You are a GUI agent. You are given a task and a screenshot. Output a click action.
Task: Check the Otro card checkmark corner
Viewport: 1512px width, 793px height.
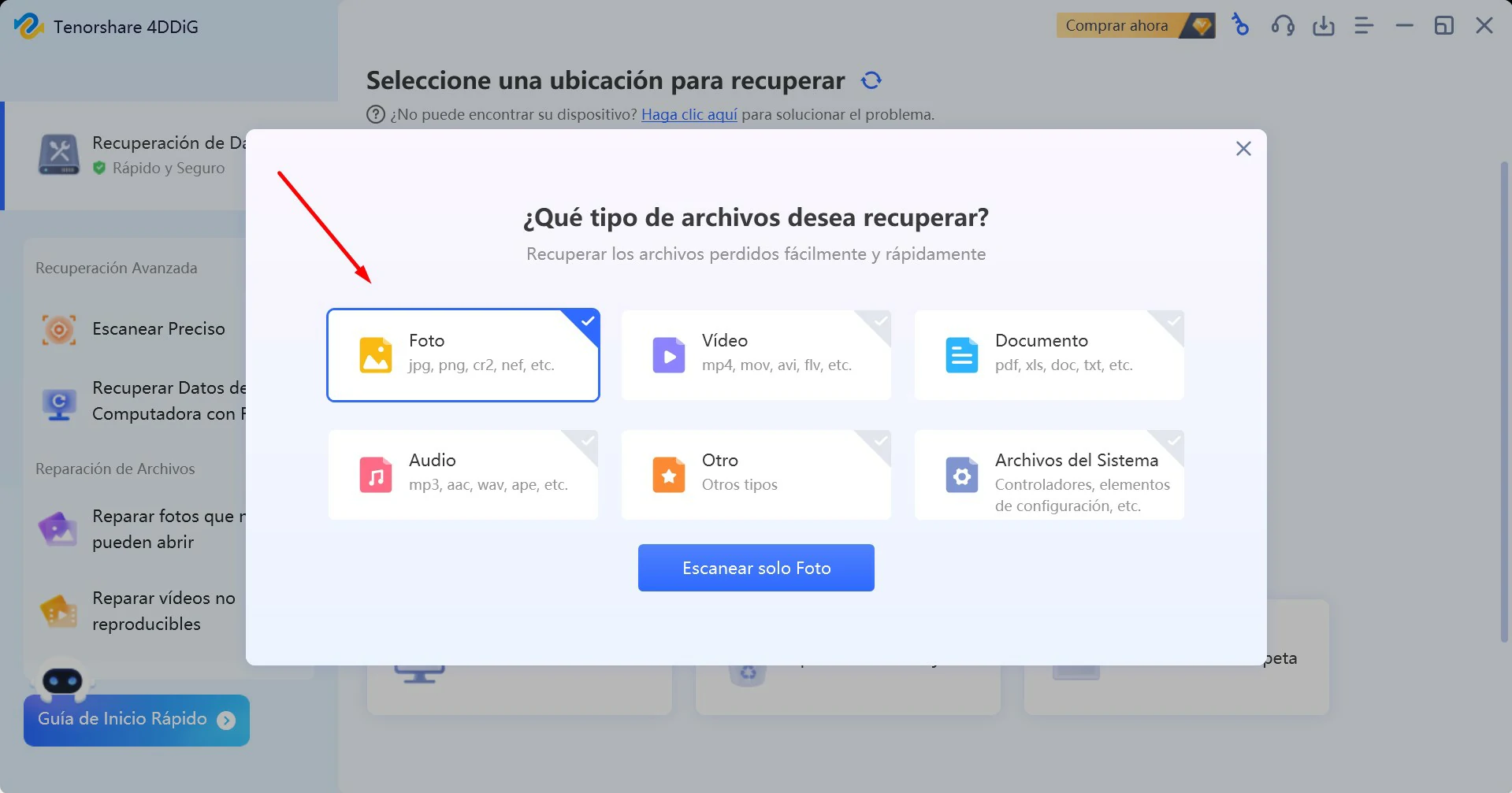(x=880, y=441)
